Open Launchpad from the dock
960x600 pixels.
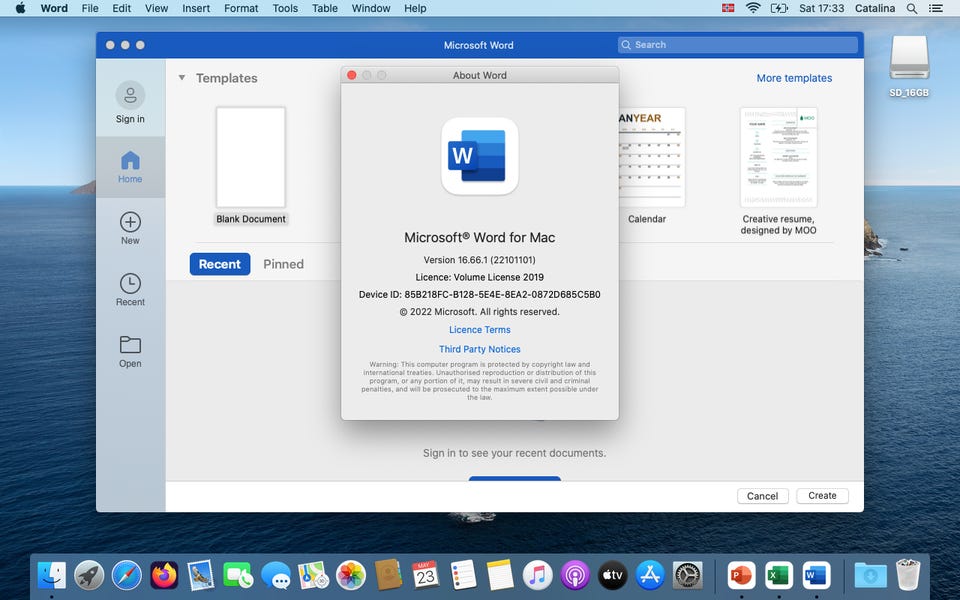pyautogui.click(x=89, y=576)
